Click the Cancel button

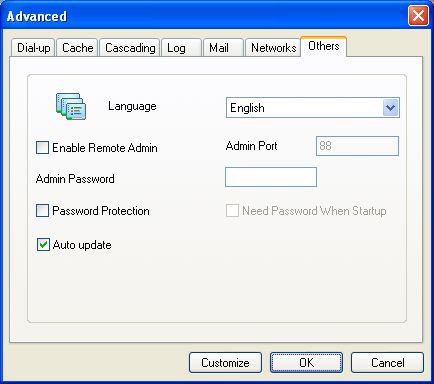(x=388, y=363)
